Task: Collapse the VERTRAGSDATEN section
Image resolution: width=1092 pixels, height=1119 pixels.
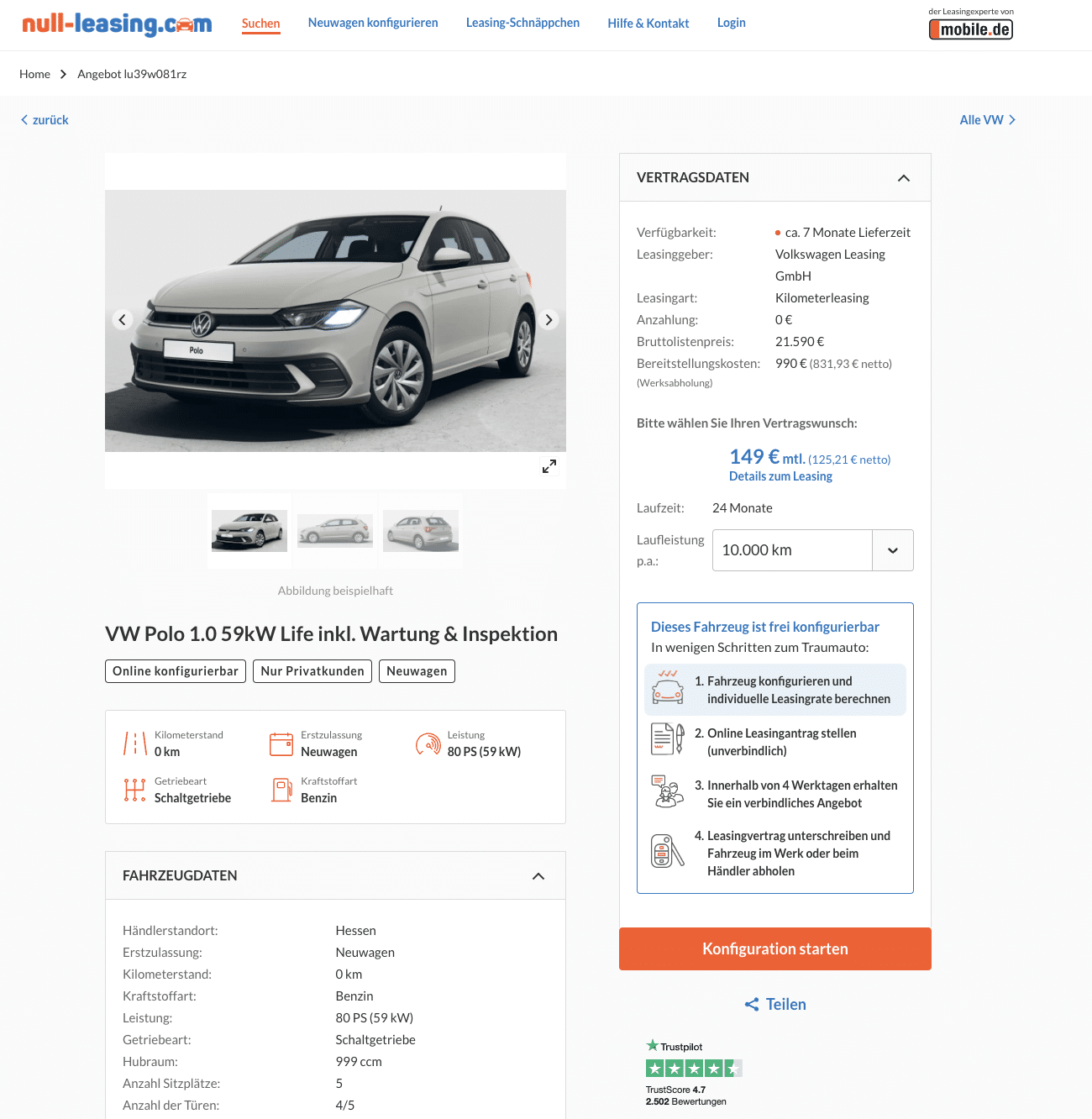Action: coord(904,178)
